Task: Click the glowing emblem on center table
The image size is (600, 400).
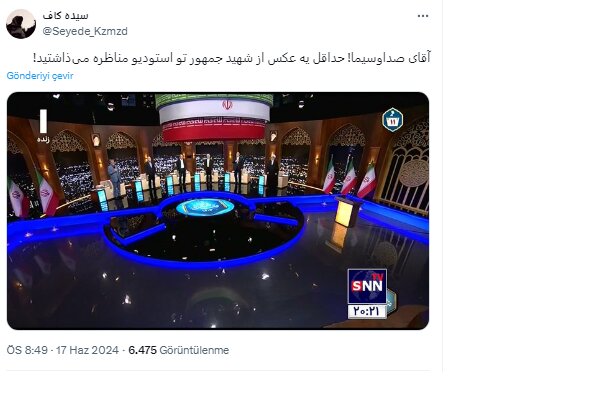Action: (x=205, y=207)
